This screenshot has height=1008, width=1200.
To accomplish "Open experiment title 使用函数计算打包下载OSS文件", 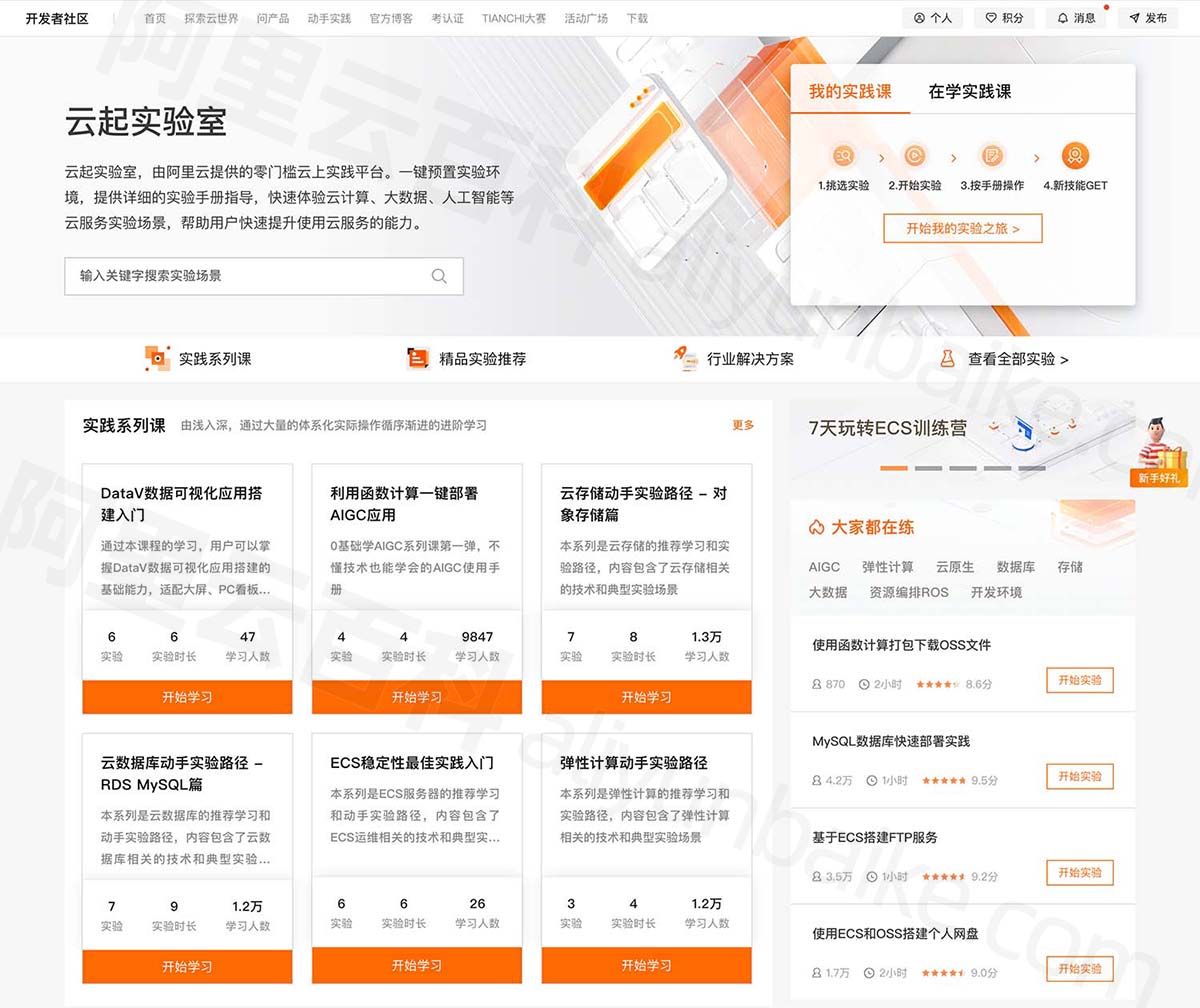I will pyautogui.click(x=901, y=645).
